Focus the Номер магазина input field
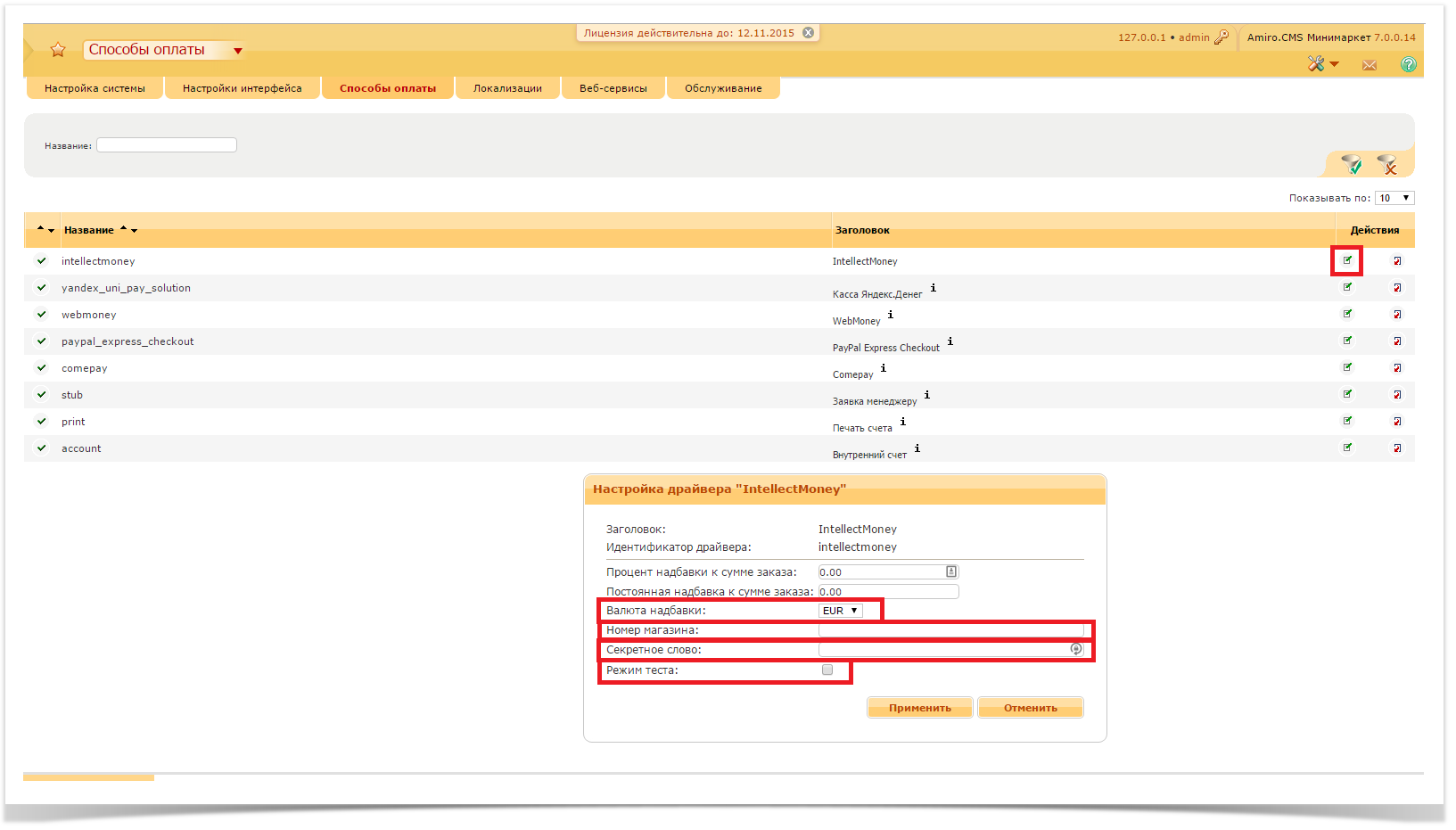Viewport: 1456px width, 830px height. point(950,630)
